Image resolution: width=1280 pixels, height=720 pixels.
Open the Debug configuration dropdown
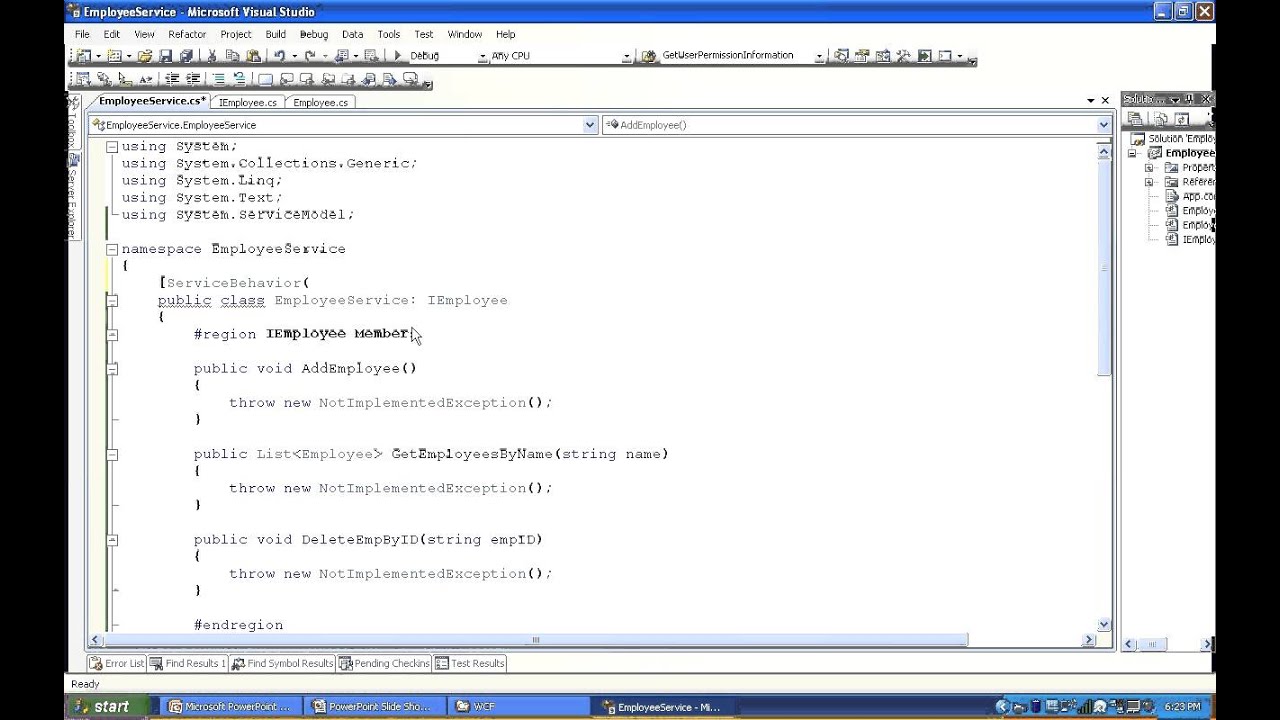pyautogui.click(x=483, y=57)
